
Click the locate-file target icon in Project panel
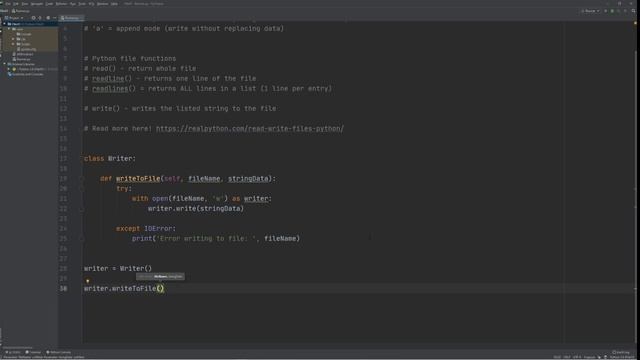(33, 18)
